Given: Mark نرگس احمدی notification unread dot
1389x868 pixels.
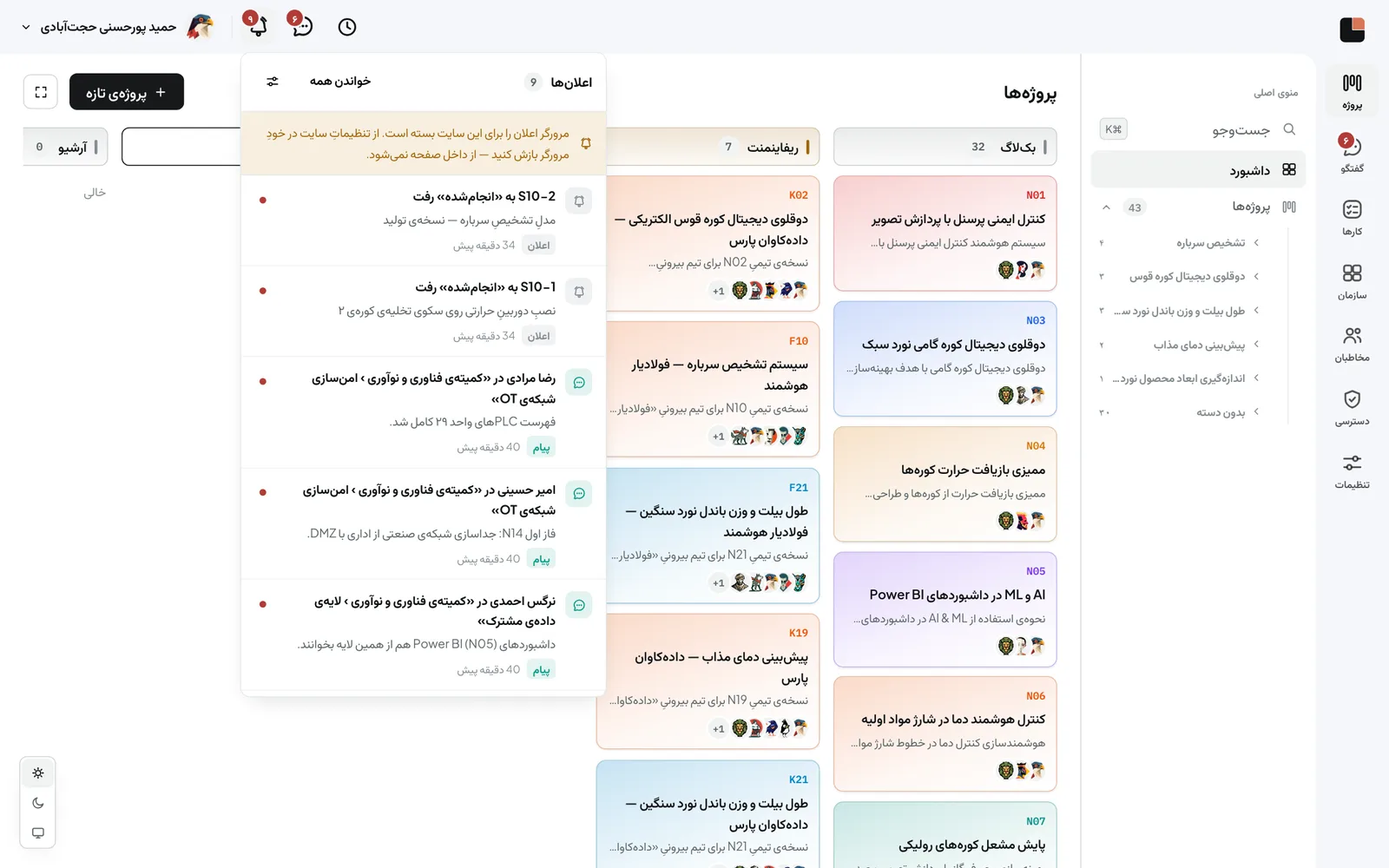Looking at the screenshot, I should coord(263,604).
